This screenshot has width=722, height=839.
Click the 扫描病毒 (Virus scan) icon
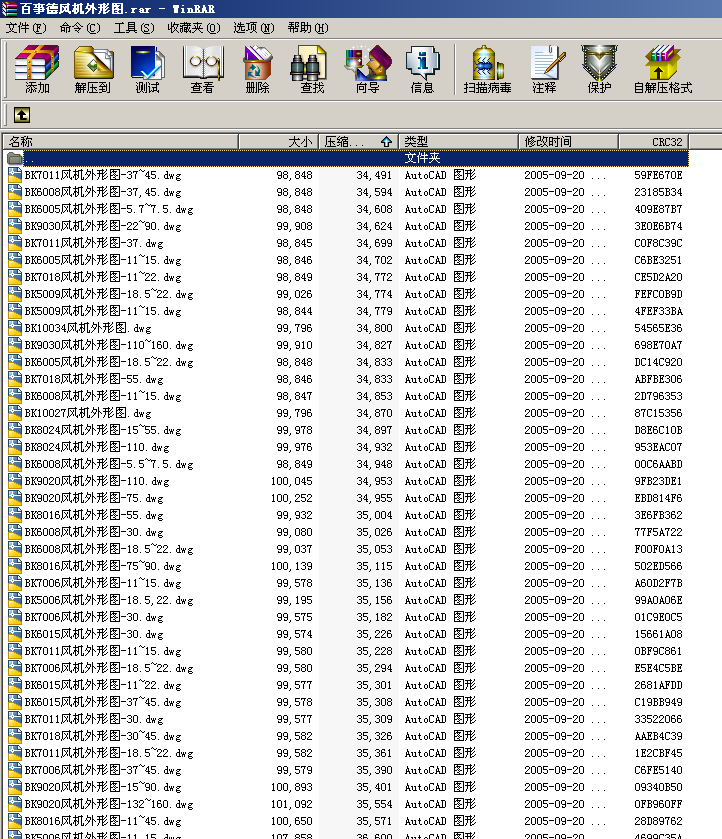[x=487, y=70]
